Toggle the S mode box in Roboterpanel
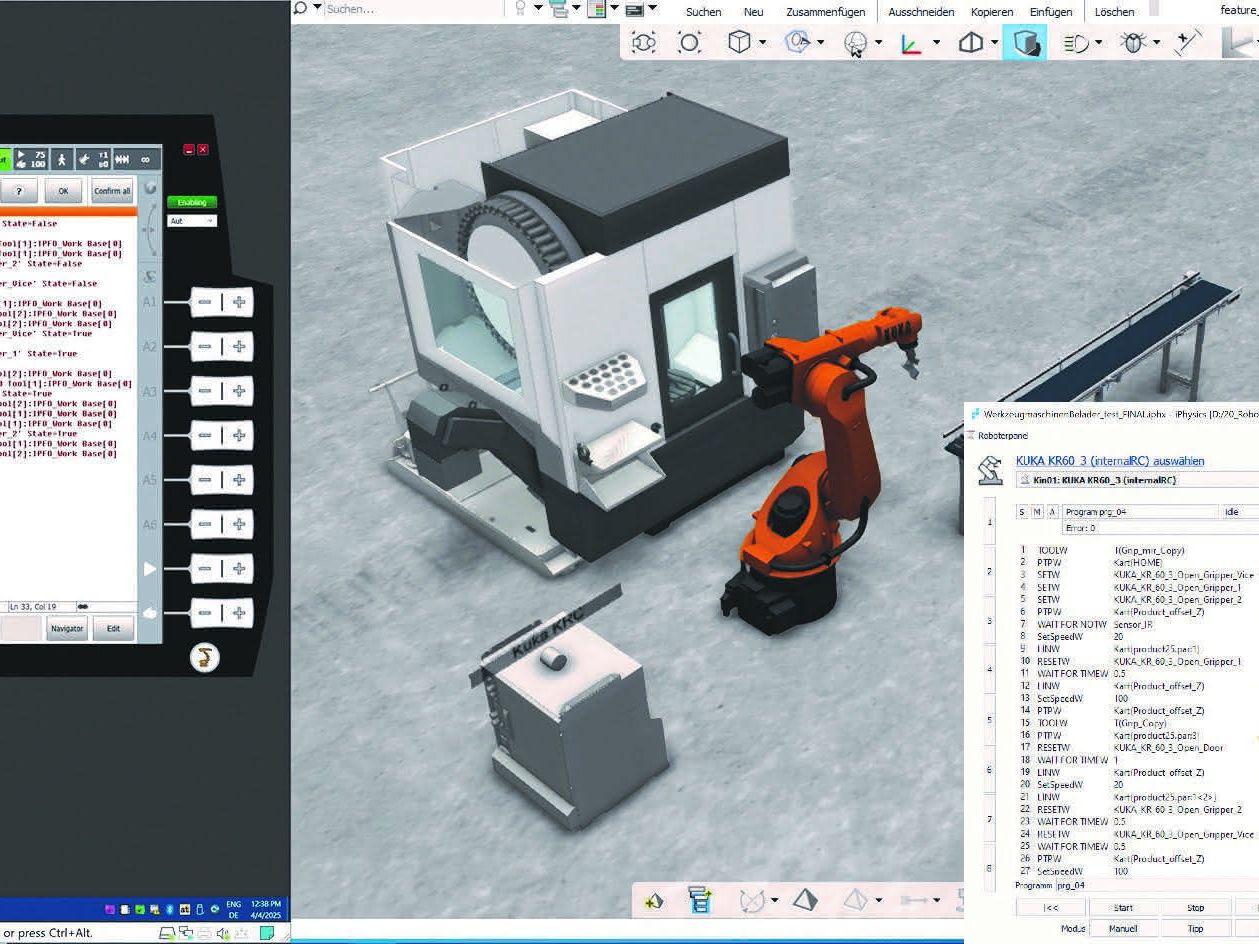 [x=1022, y=512]
